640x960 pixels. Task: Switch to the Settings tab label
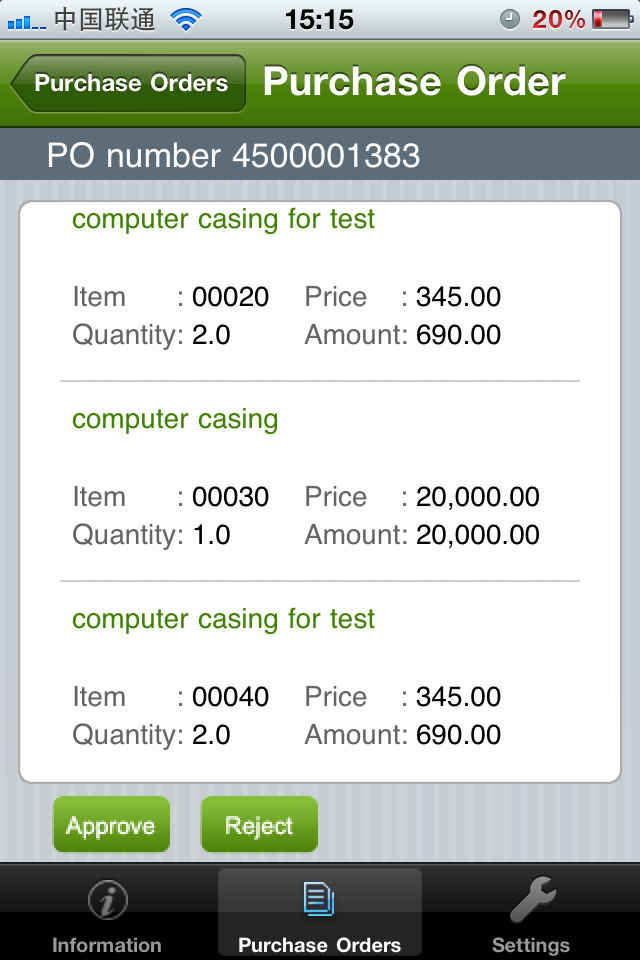(531, 945)
